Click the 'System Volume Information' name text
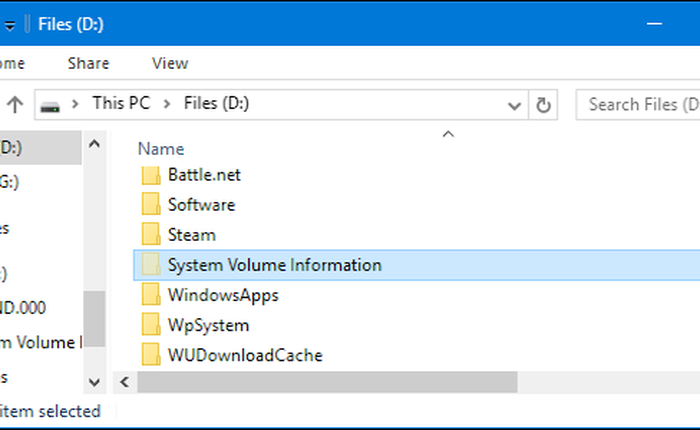The image size is (700, 430). tap(275, 265)
